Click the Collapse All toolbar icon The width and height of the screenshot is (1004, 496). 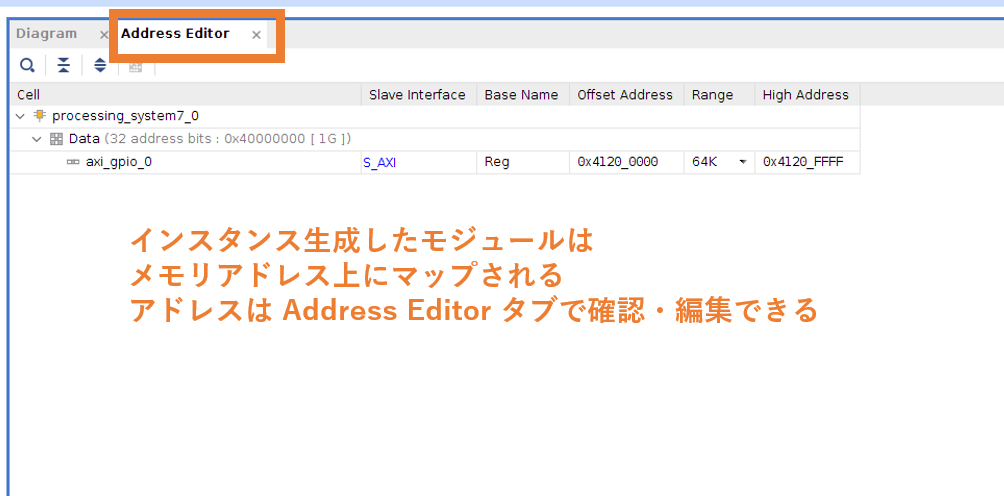pyautogui.click(x=63, y=65)
